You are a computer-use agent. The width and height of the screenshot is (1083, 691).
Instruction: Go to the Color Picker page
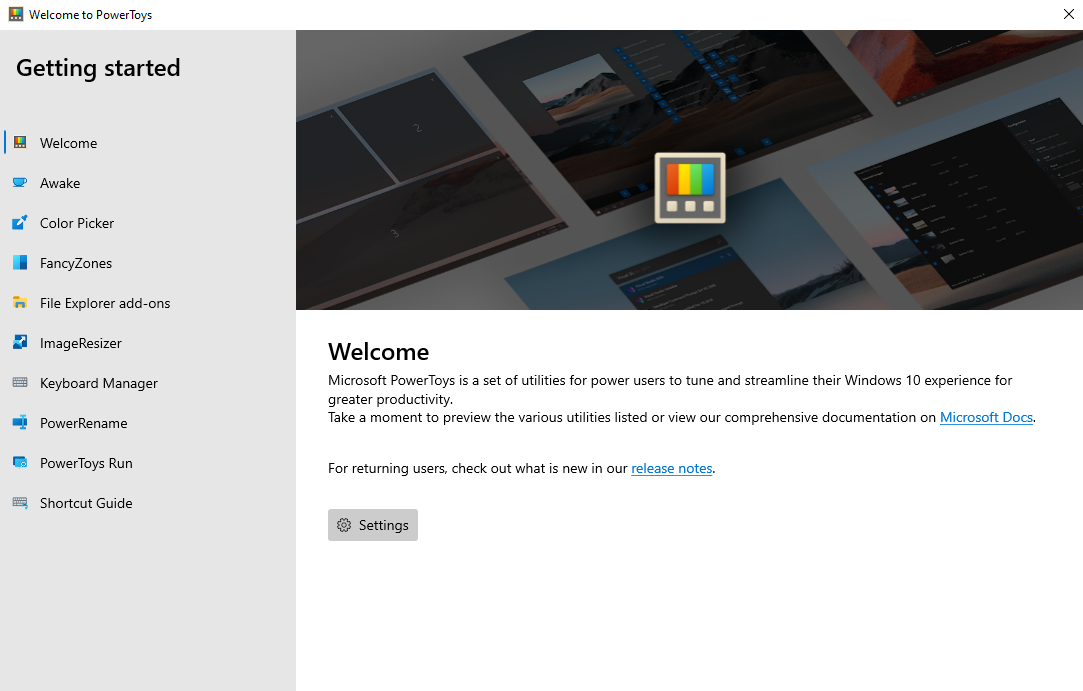click(148, 223)
